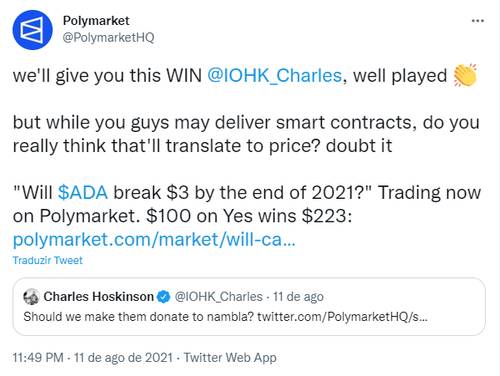Click the @IOHK_Charles mention in tweet
Viewport: 500px width, 376px height.
[x=274, y=75]
